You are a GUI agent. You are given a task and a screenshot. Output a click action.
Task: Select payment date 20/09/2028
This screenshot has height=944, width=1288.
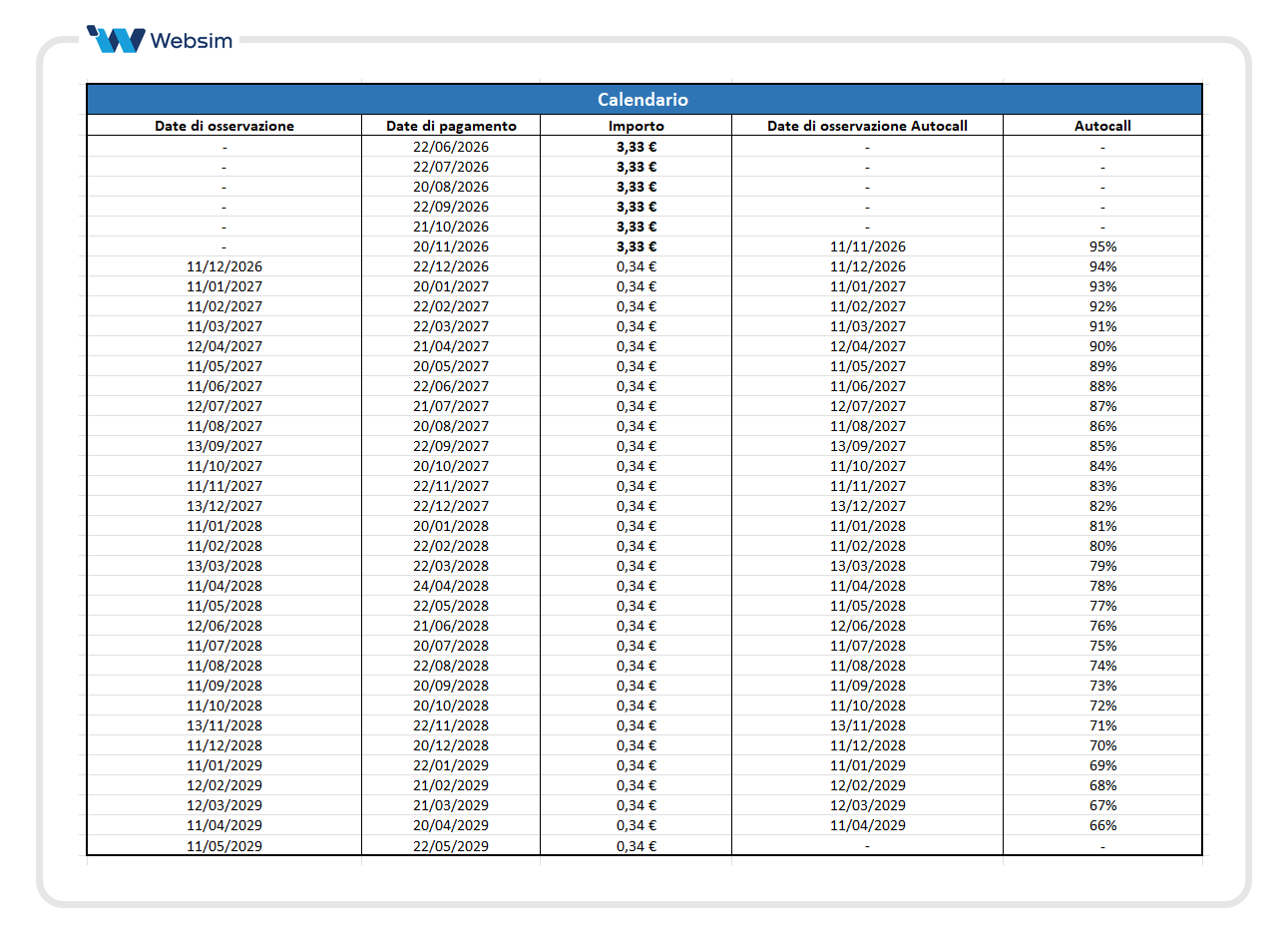click(451, 686)
